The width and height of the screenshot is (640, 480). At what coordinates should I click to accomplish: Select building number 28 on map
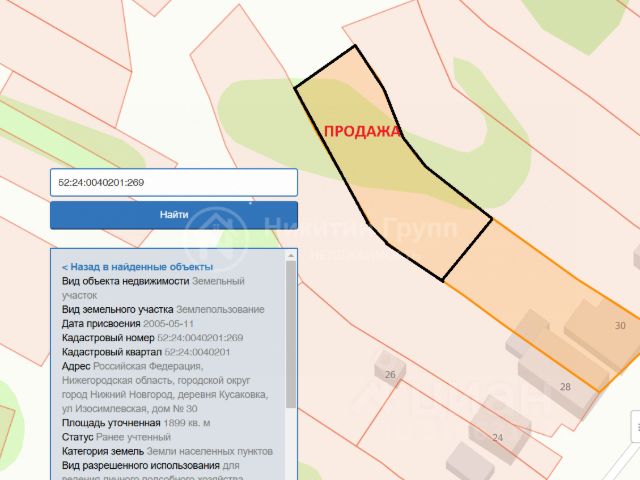coord(565,387)
